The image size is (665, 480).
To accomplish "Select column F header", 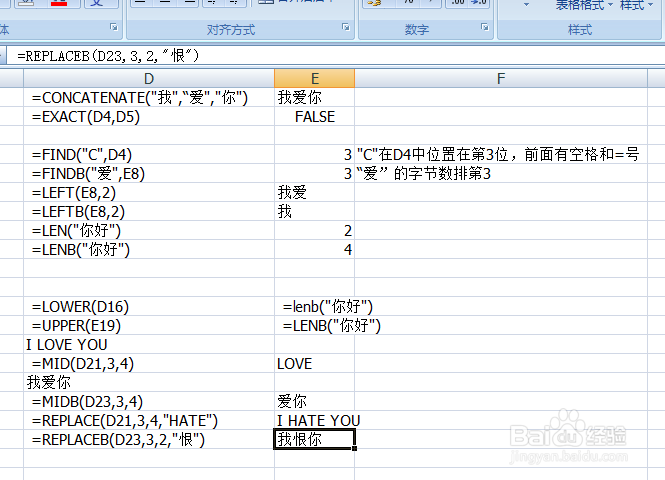I will pos(501,78).
